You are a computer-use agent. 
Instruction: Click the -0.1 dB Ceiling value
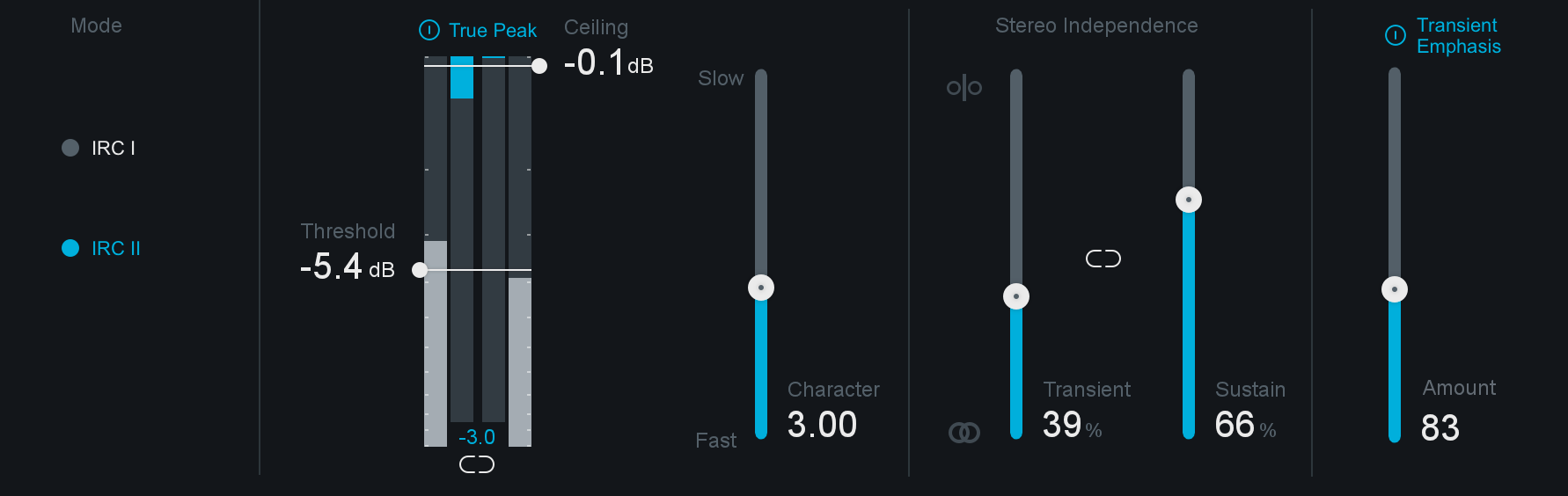point(608,62)
